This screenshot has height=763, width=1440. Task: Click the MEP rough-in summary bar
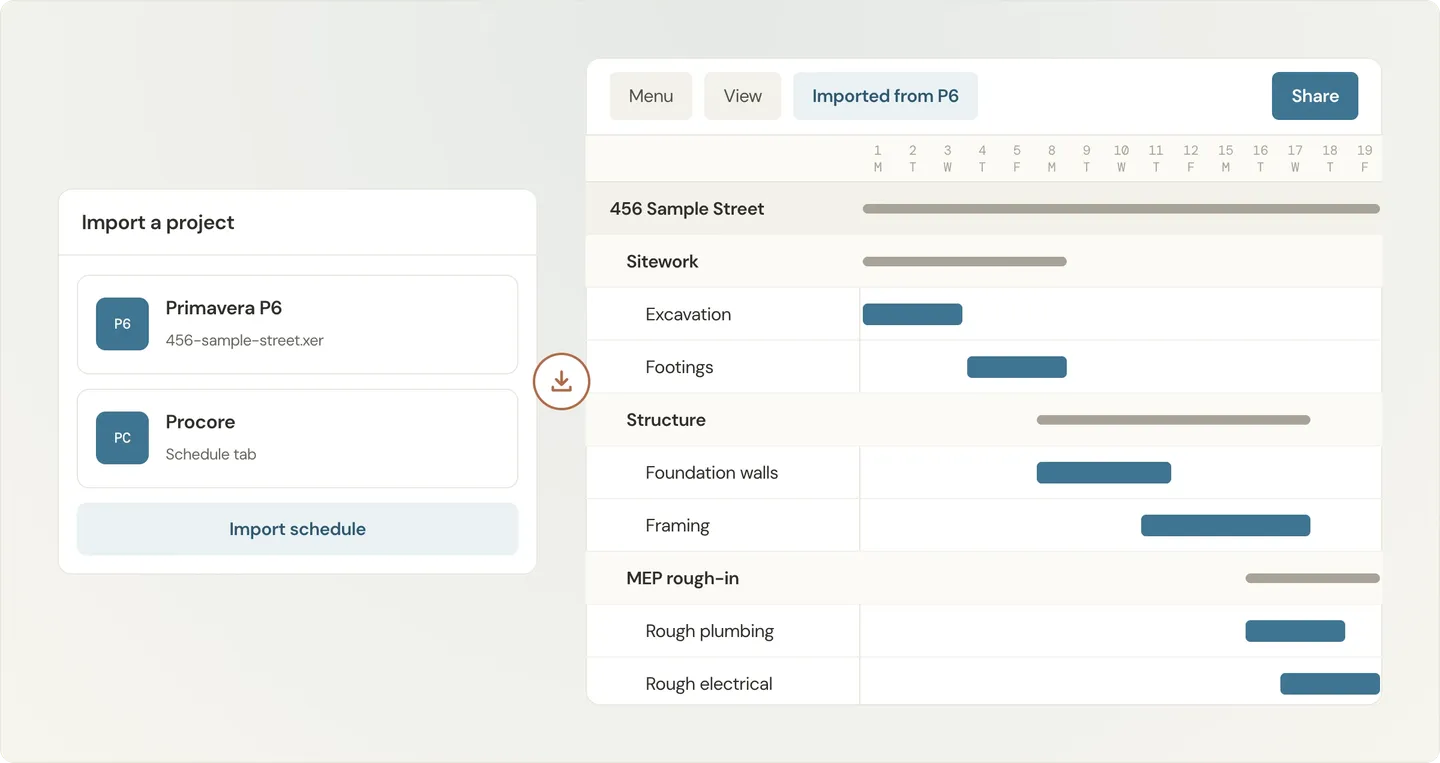(1312, 578)
